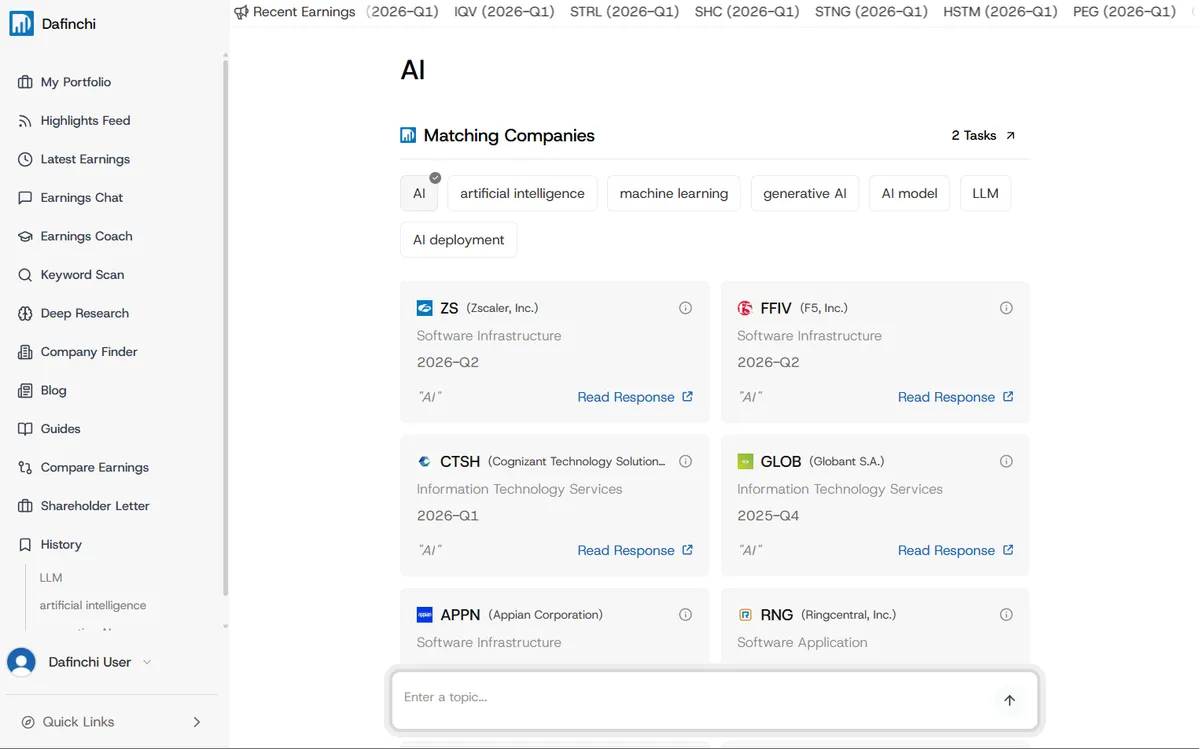The image size is (1200, 749).
Task: Focus the Enter a topic input field
Action: coord(694,698)
